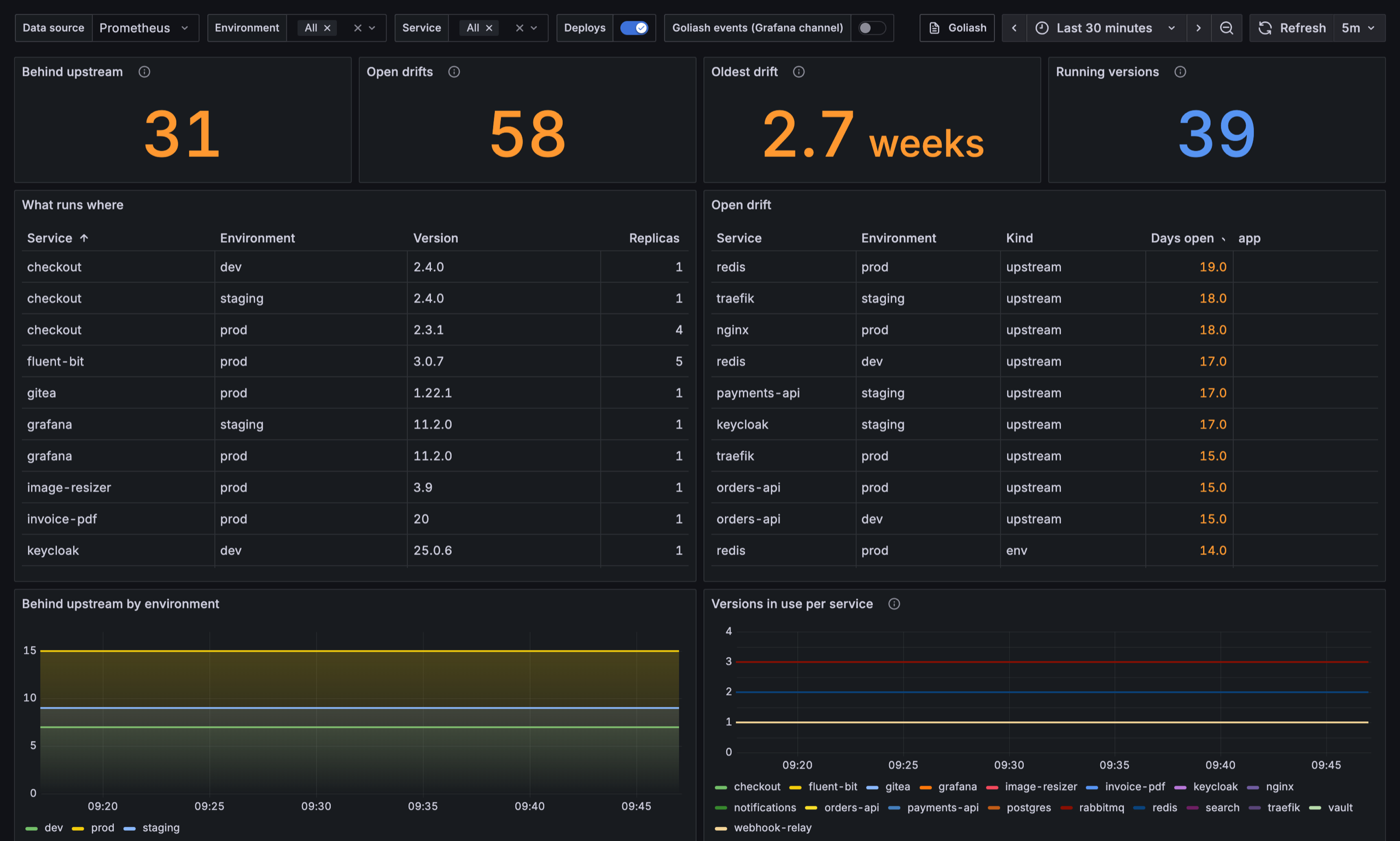Click info icon on Running versions panel
This screenshot has height=841, width=1400.
click(1180, 72)
